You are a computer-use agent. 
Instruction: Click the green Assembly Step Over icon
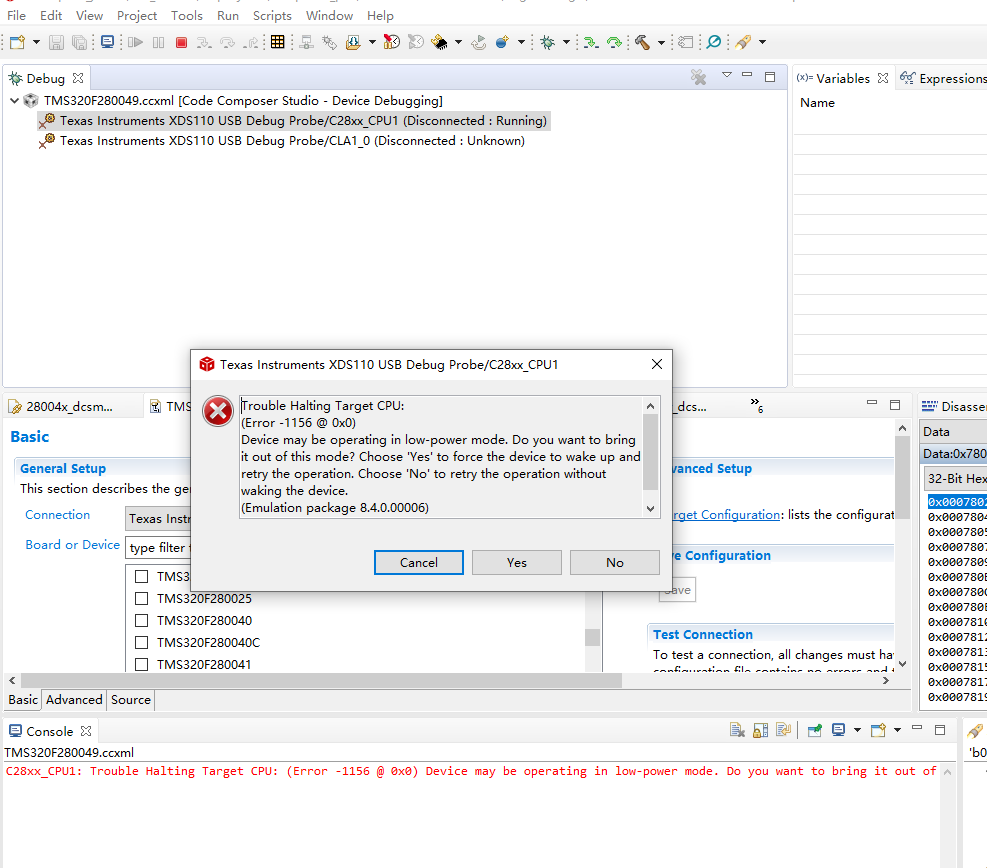(x=614, y=42)
